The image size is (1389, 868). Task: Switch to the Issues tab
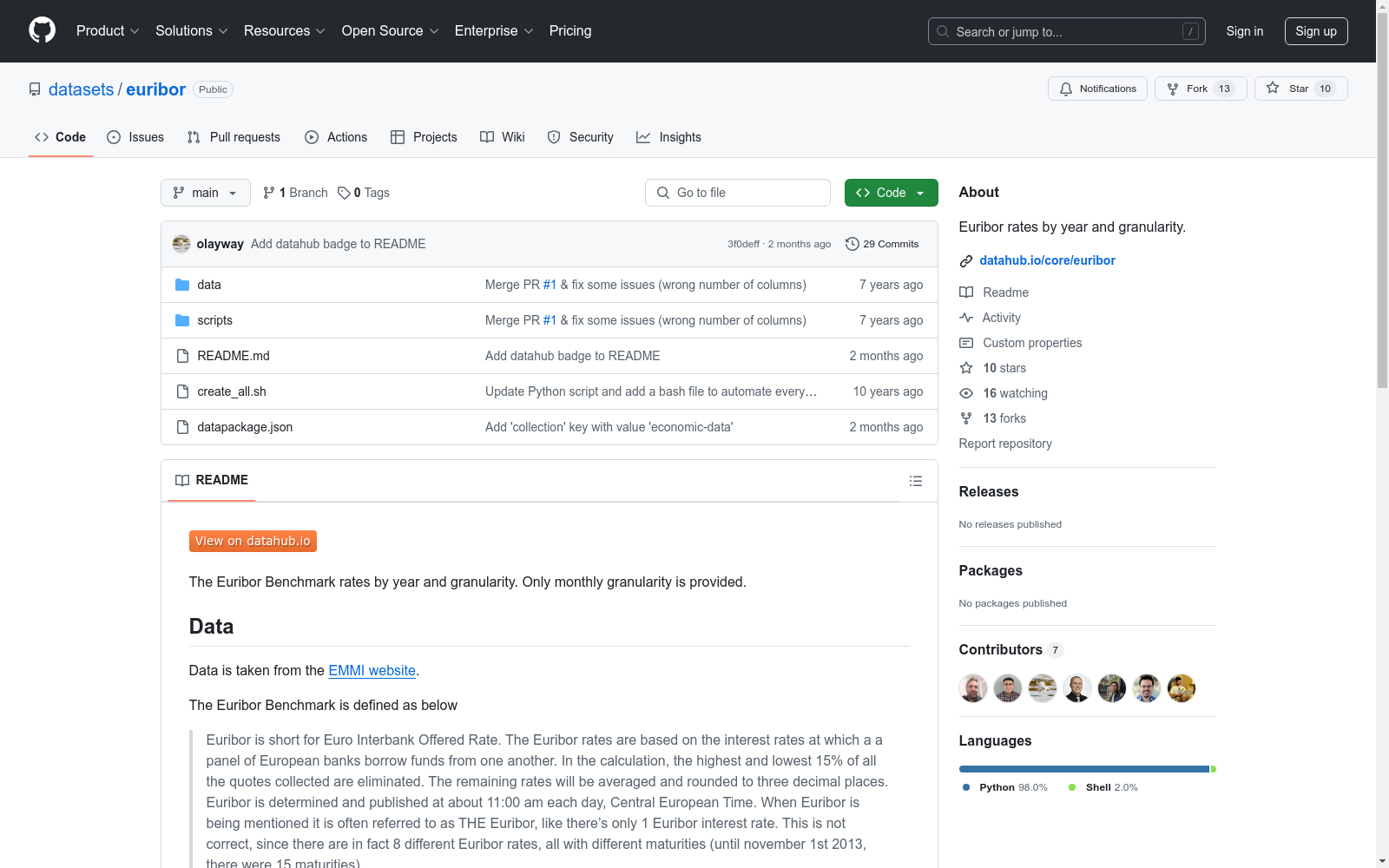[x=135, y=137]
